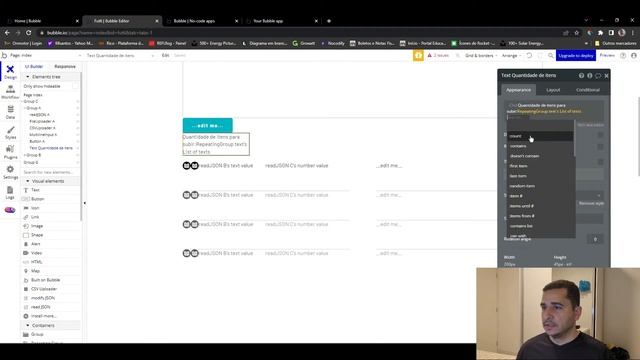Toggle first checkbox in property editor
The image size is (640, 360).
coord(600,135)
